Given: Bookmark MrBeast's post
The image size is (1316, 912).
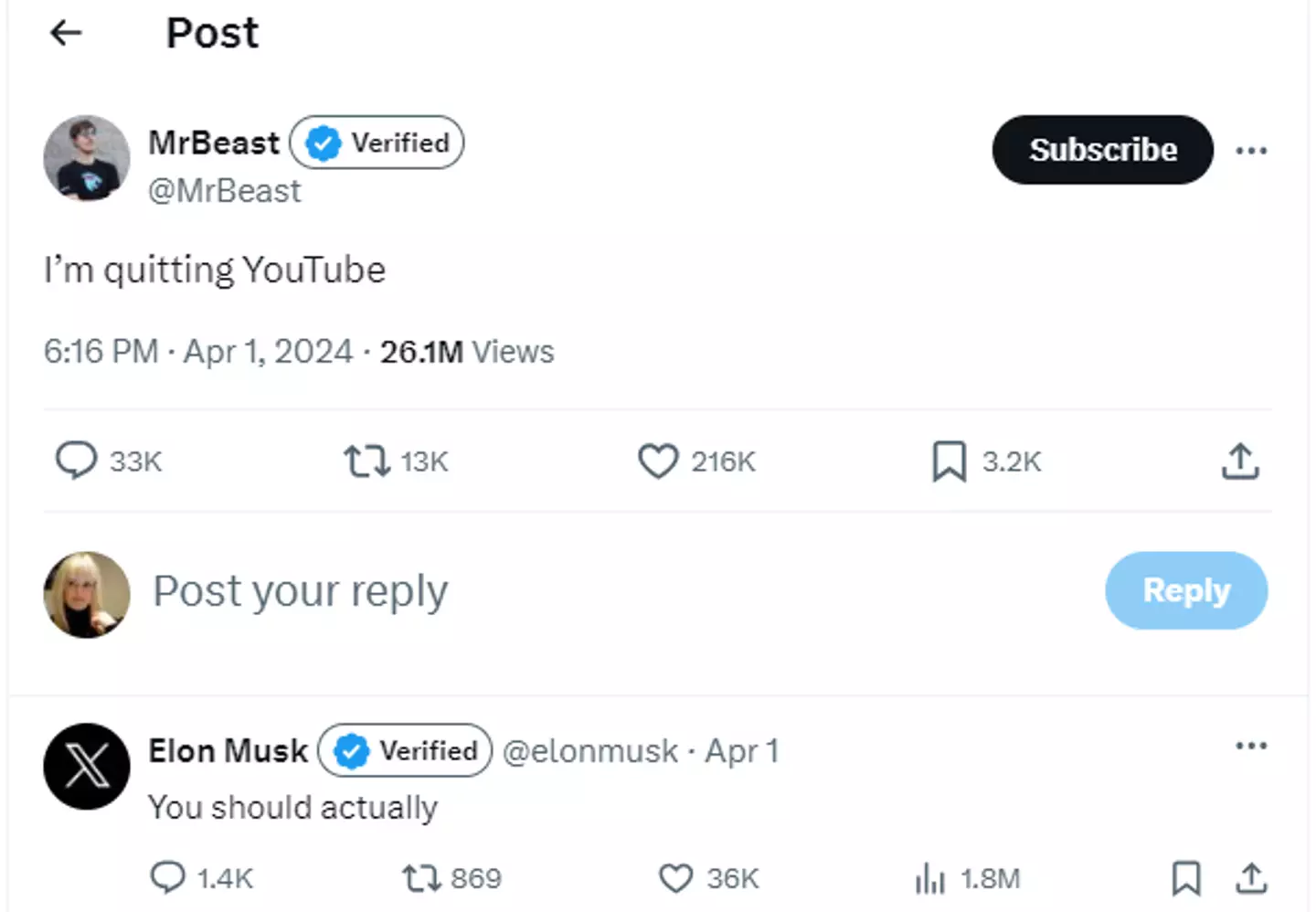Looking at the screenshot, I should (949, 461).
